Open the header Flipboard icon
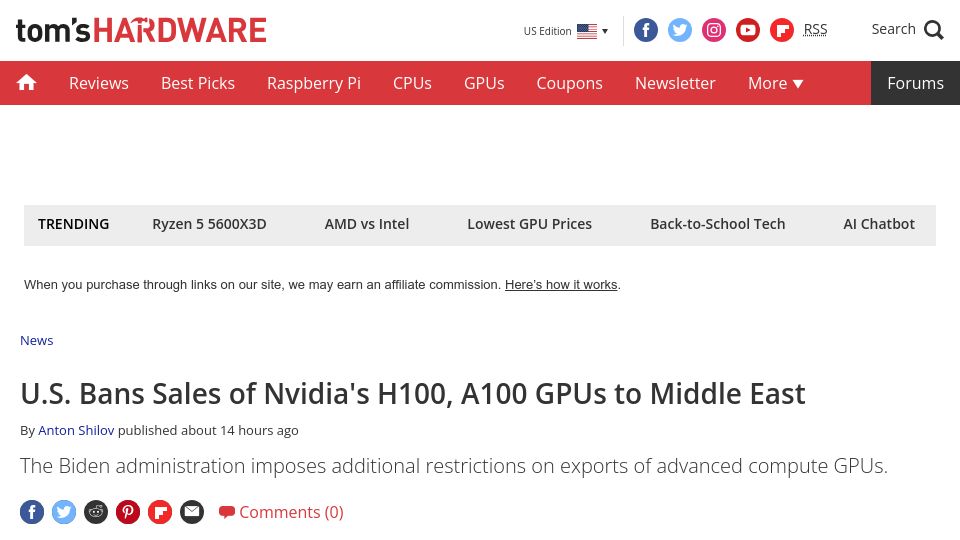The height and width of the screenshot is (540, 960). click(782, 30)
